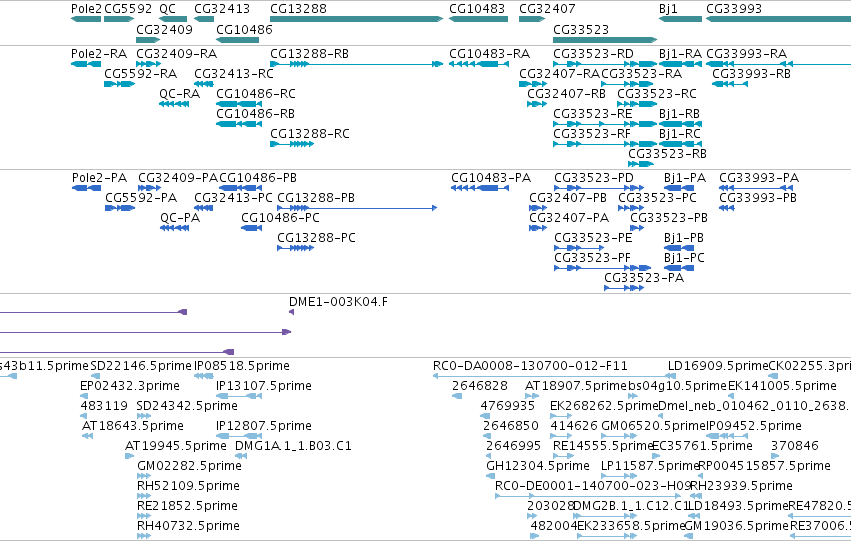Select EST AT19945.5prime

(129, 456)
